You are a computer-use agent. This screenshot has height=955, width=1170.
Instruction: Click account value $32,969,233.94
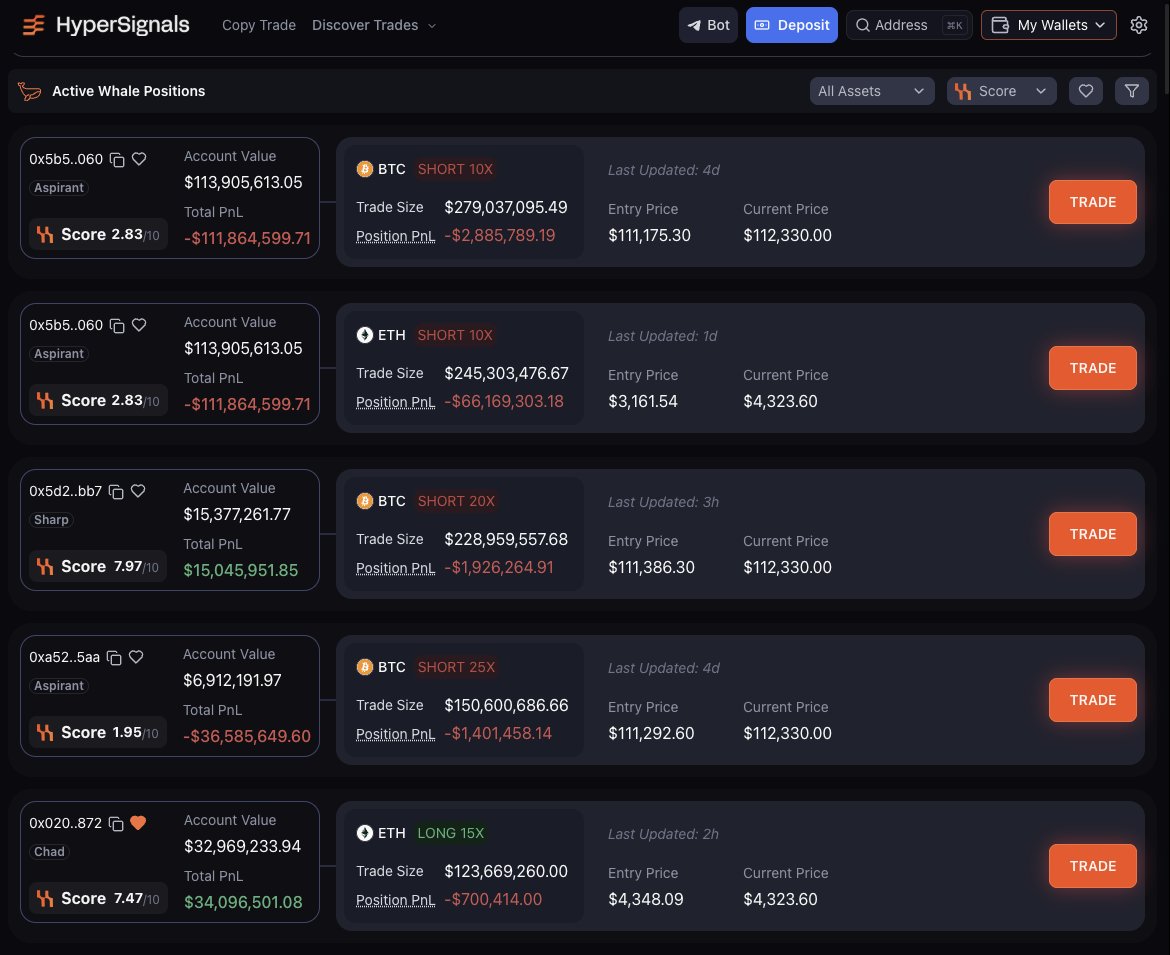coord(243,847)
